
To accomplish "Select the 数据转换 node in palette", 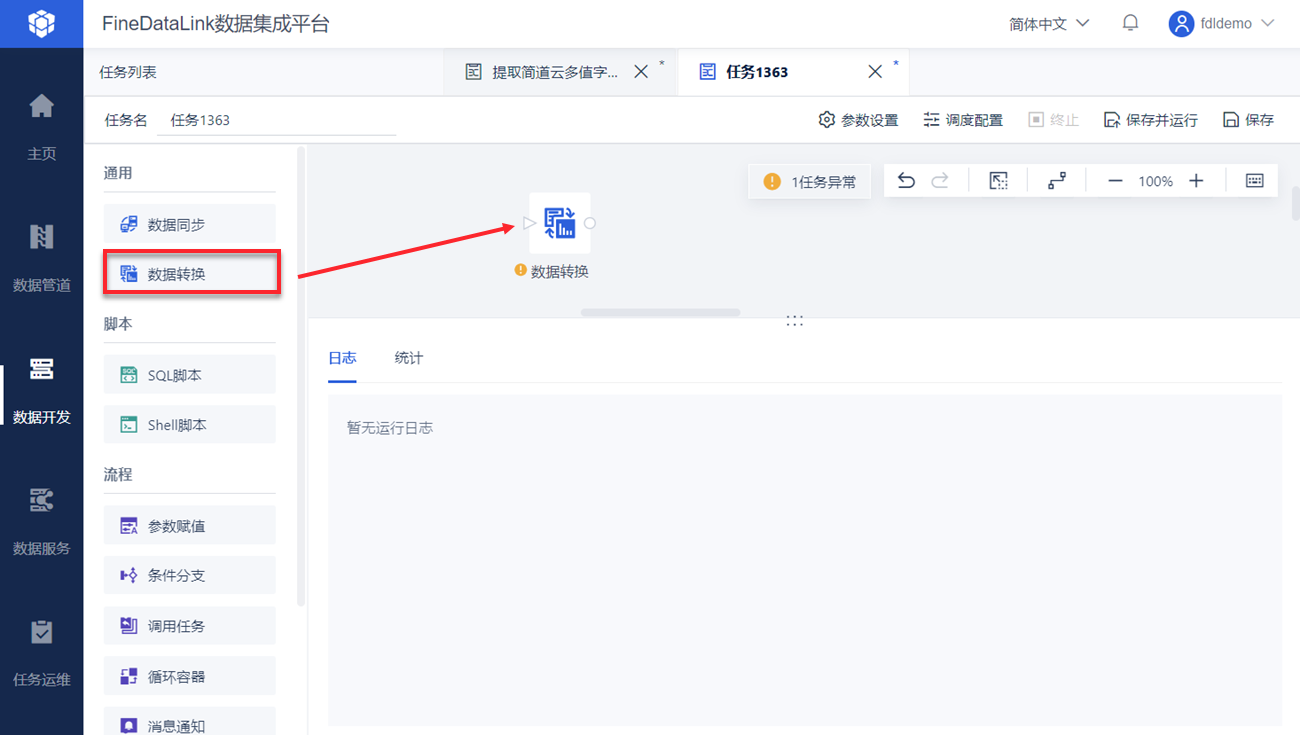I will [189, 273].
